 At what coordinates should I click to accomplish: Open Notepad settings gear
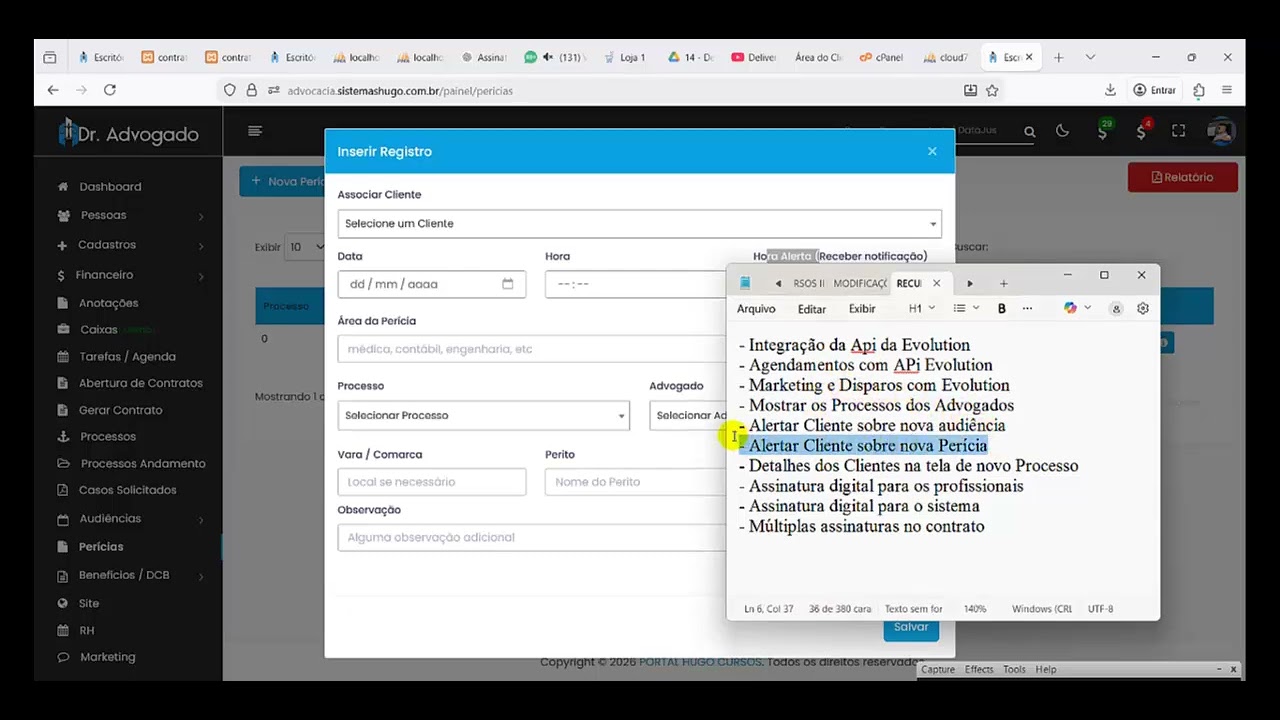tap(1143, 309)
